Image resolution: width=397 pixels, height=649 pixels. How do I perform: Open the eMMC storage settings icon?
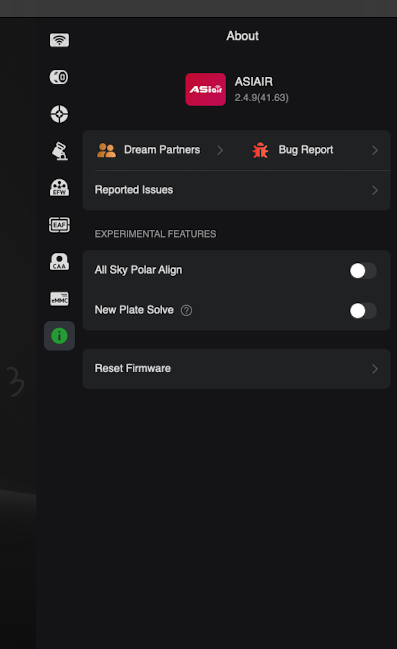60,299
